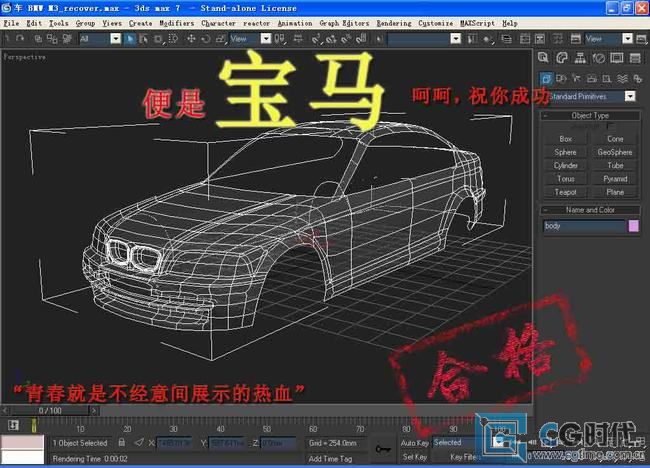The width and height of the screenshot is (650, 468).
Task: Select the Select and Link tool
Action: click(x=38, y=39)
